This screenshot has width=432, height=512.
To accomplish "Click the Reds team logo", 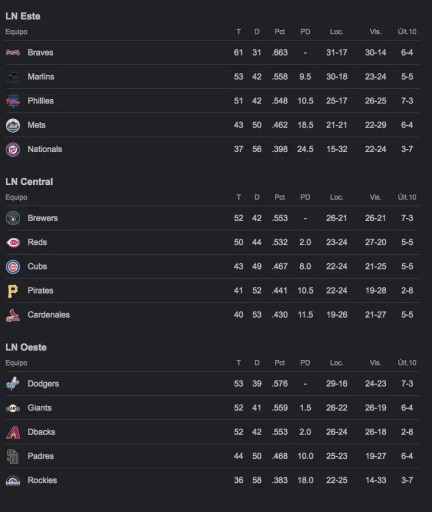I will tap(13, 242).
